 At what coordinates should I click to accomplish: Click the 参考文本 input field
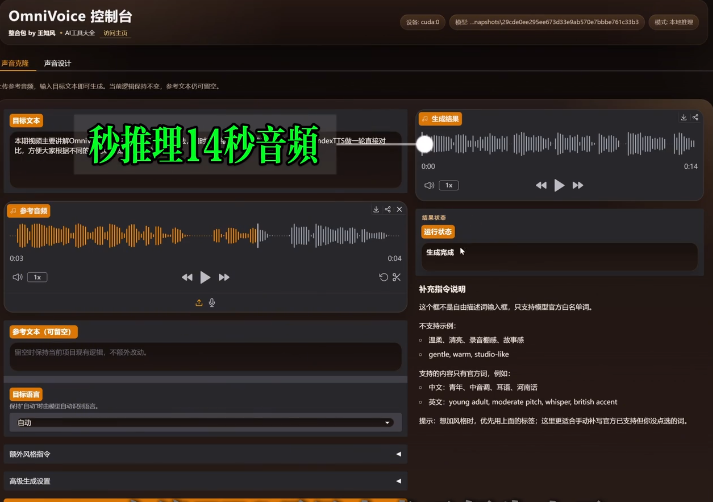[206, 356]
